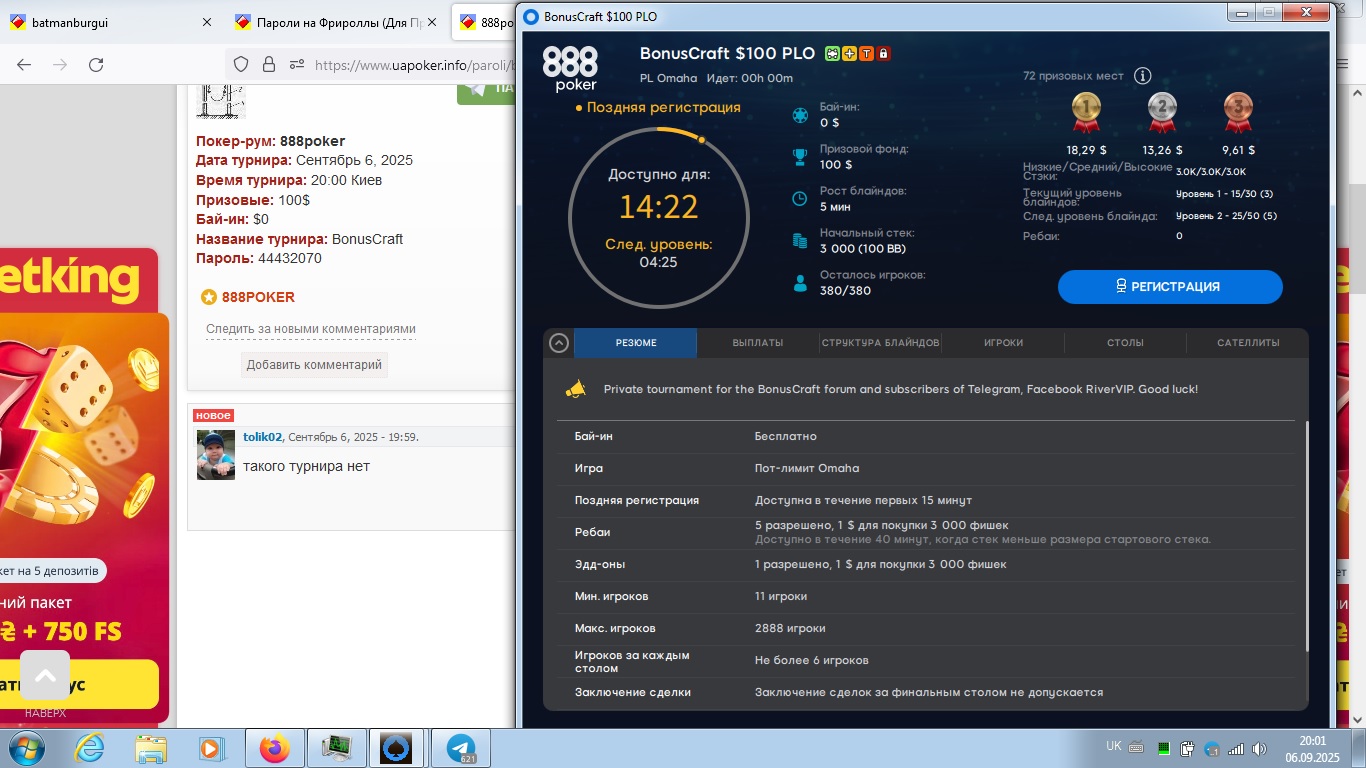
Task: Click the 888poker logo
Action: pos(570,68)
